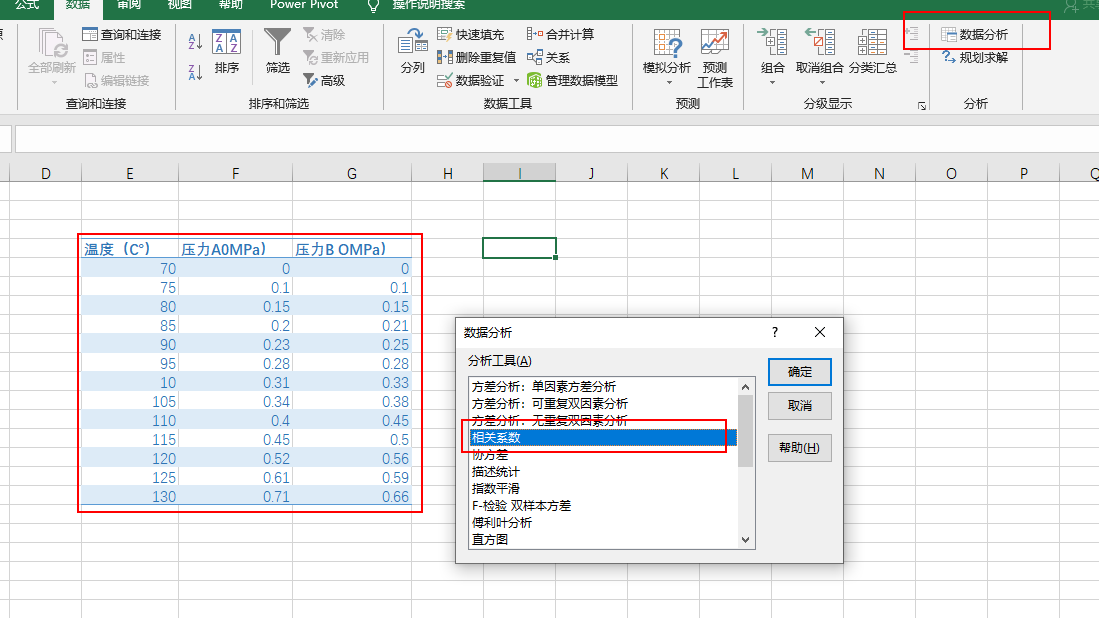
Task: Click the 压力A0MPa) header cell
Action: tap(236, 249)
